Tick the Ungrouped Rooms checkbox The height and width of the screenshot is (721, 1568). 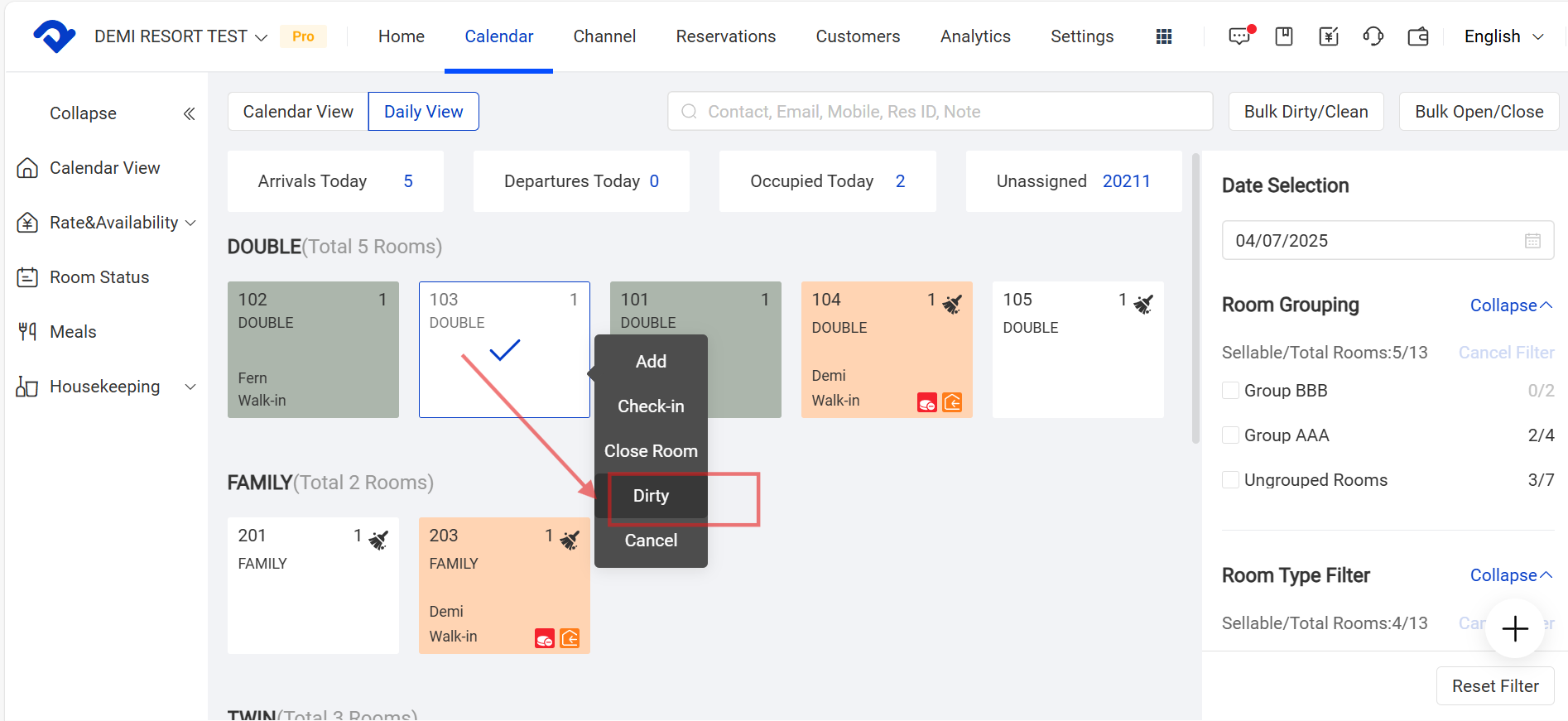pyautogui.click(x=1231, y=480)
